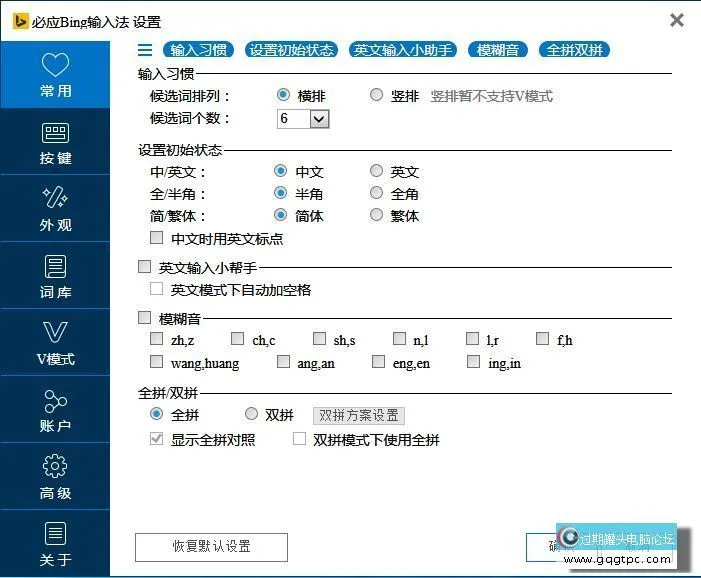This screenshot has height=578, width=701.
Task: Jump to the 模糊音 tab at top
Action: click(x=497, y=50)
